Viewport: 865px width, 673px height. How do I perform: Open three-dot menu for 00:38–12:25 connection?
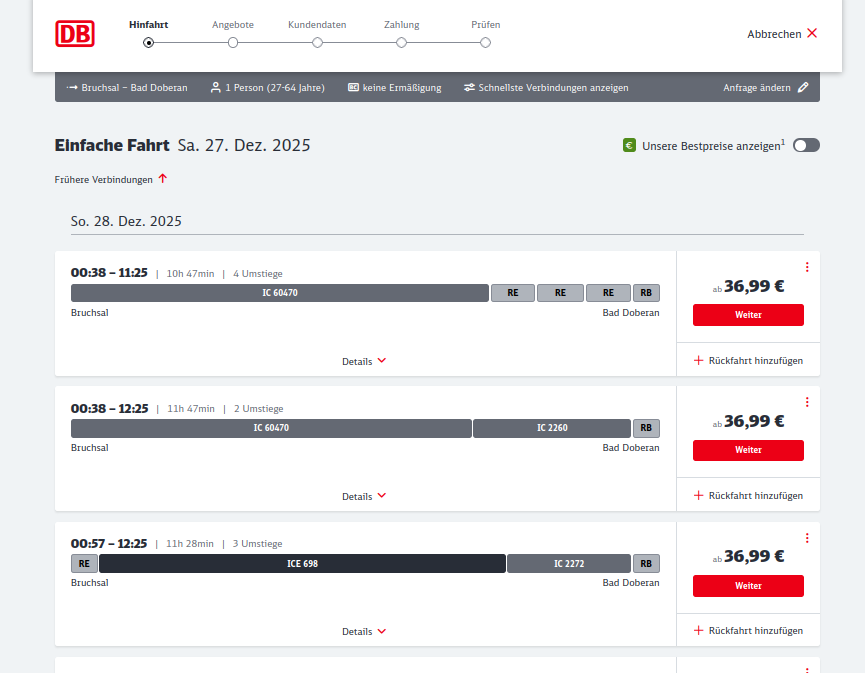807,402
